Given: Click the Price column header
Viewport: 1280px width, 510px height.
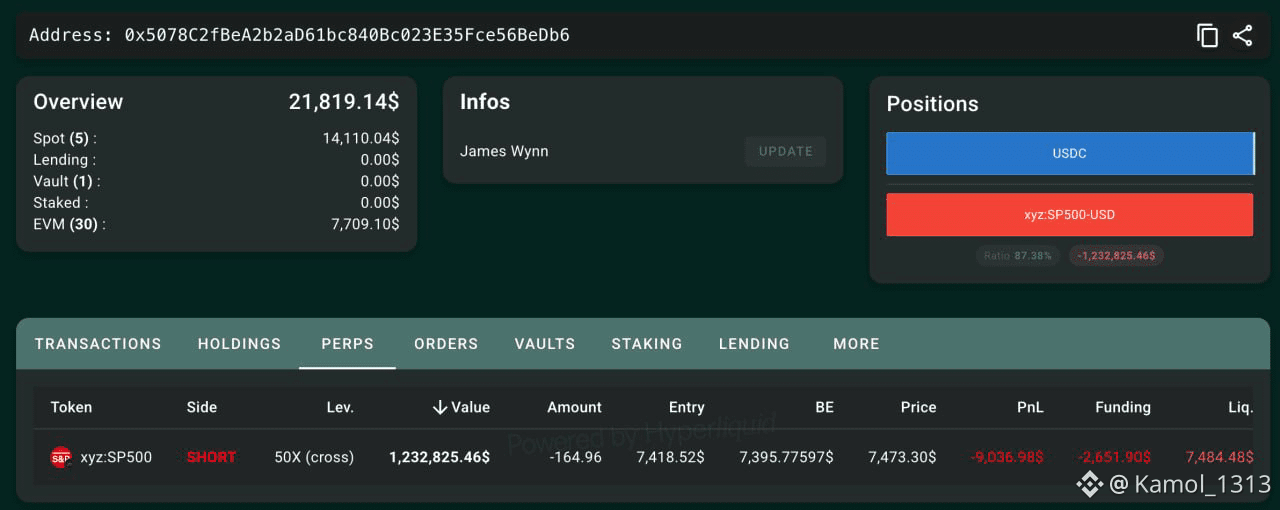Looking at the screenshot, I should click(918, 407).
